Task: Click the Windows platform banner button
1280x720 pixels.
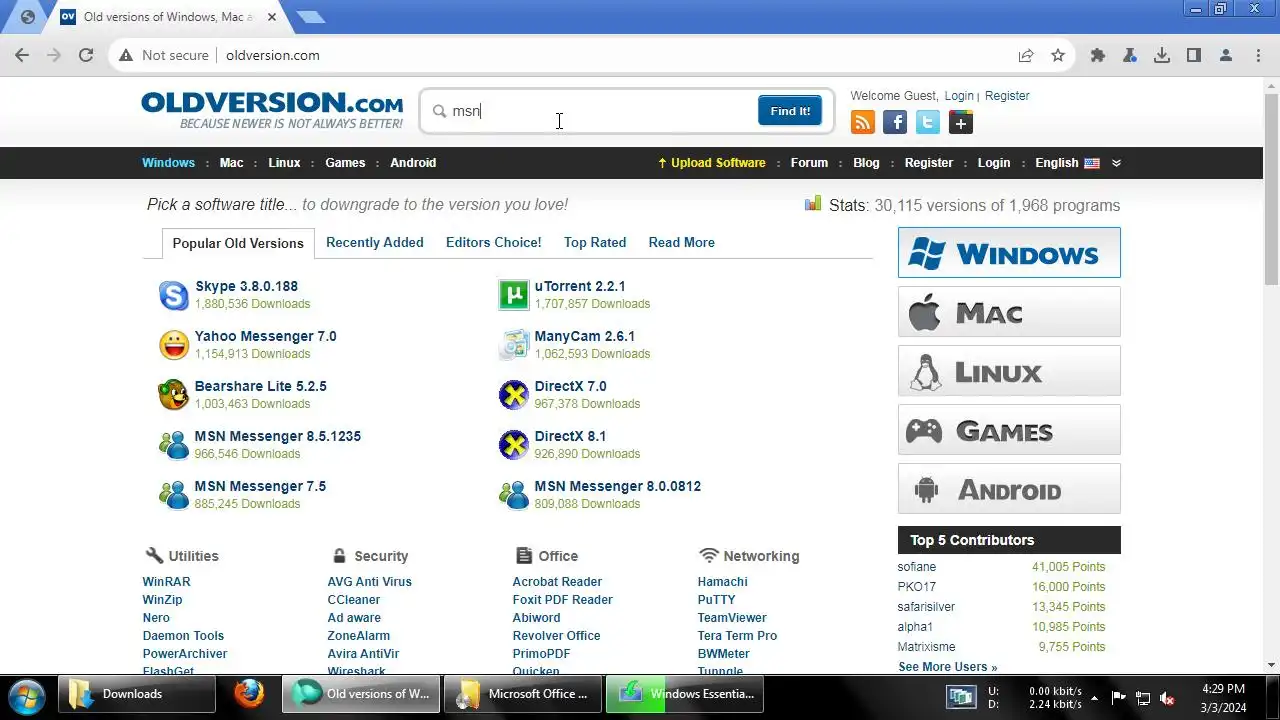Action: point(1009,252)
